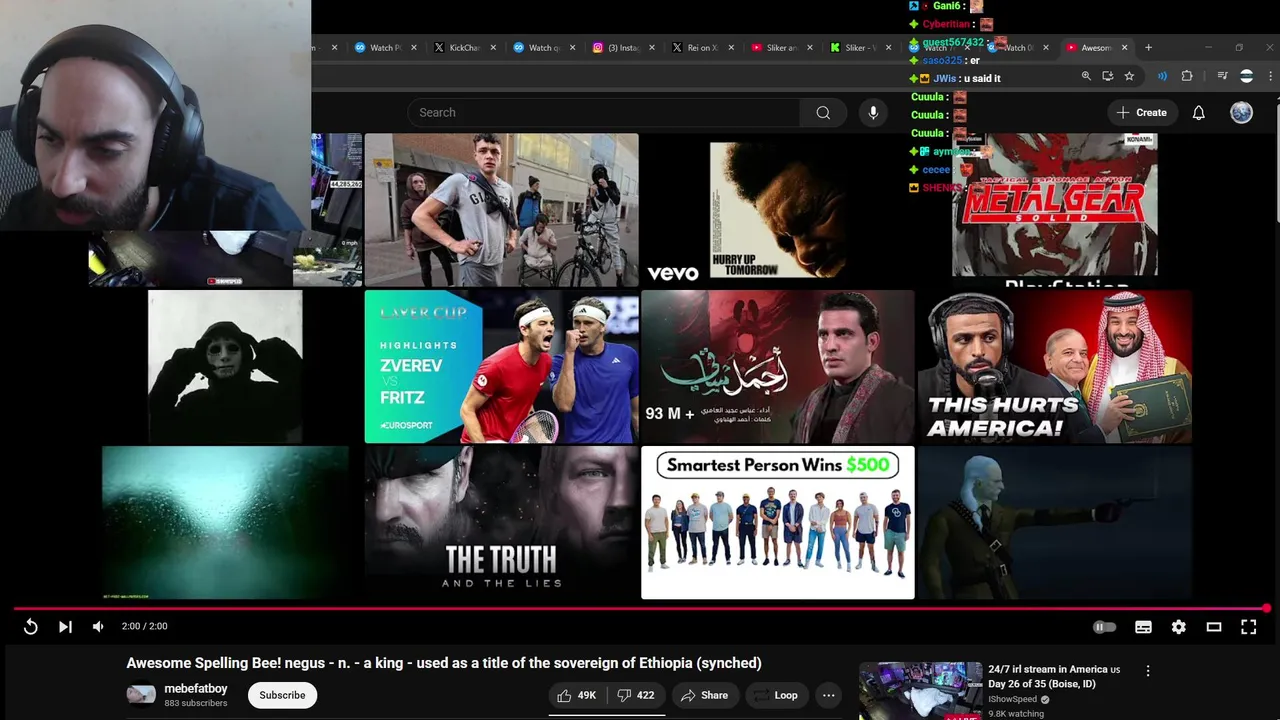The height and width of the screenshot is (720, 1280).
Task: Play Zverev vs Fritz highlights suggestion
Action: [x=501, y=367]
